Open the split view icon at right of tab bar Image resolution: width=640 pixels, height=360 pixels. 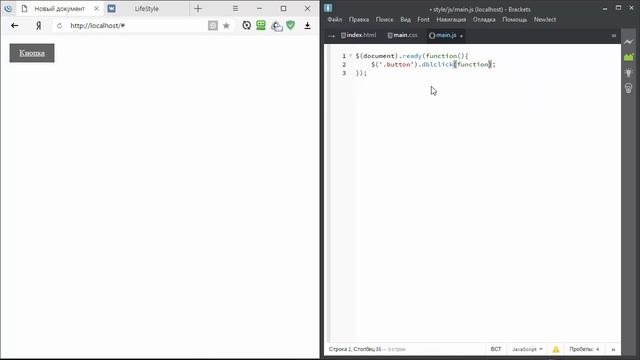613,36
